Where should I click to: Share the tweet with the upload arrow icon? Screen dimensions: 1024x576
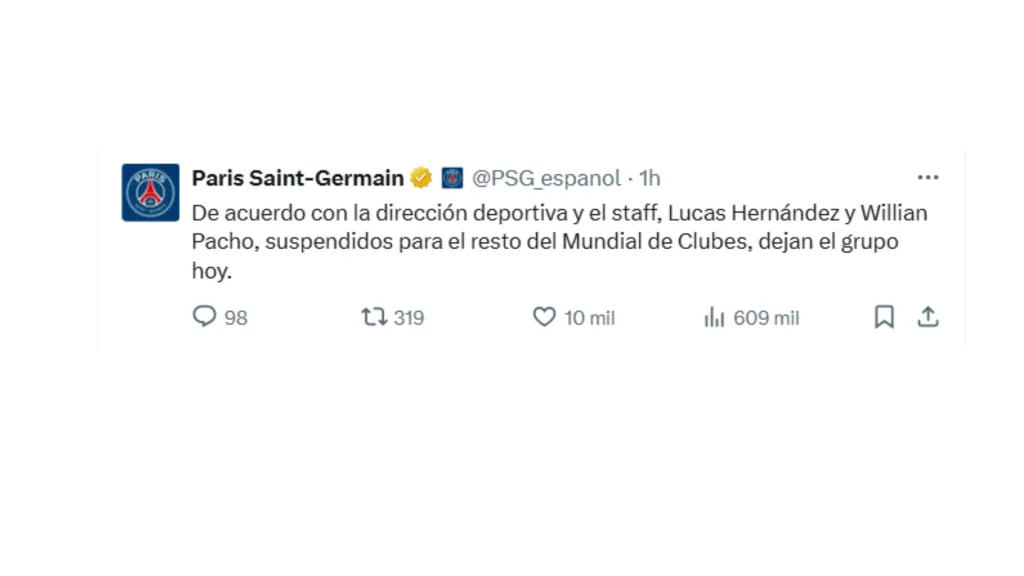pos(928,317)
